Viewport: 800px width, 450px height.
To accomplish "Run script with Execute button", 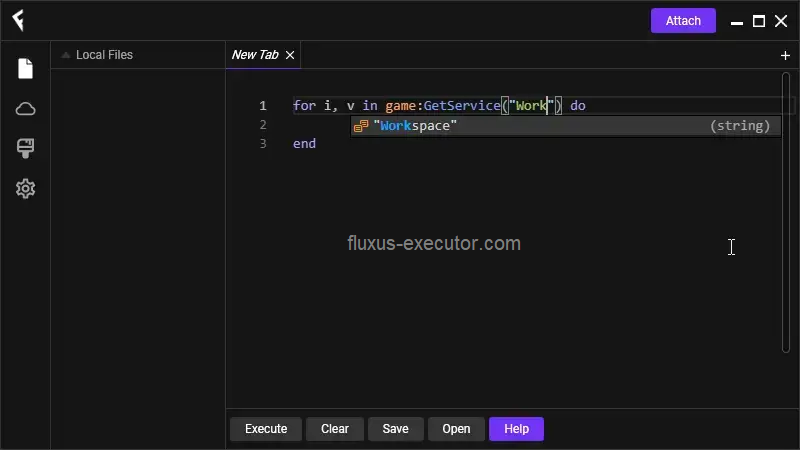I will (x=266, y=429).
